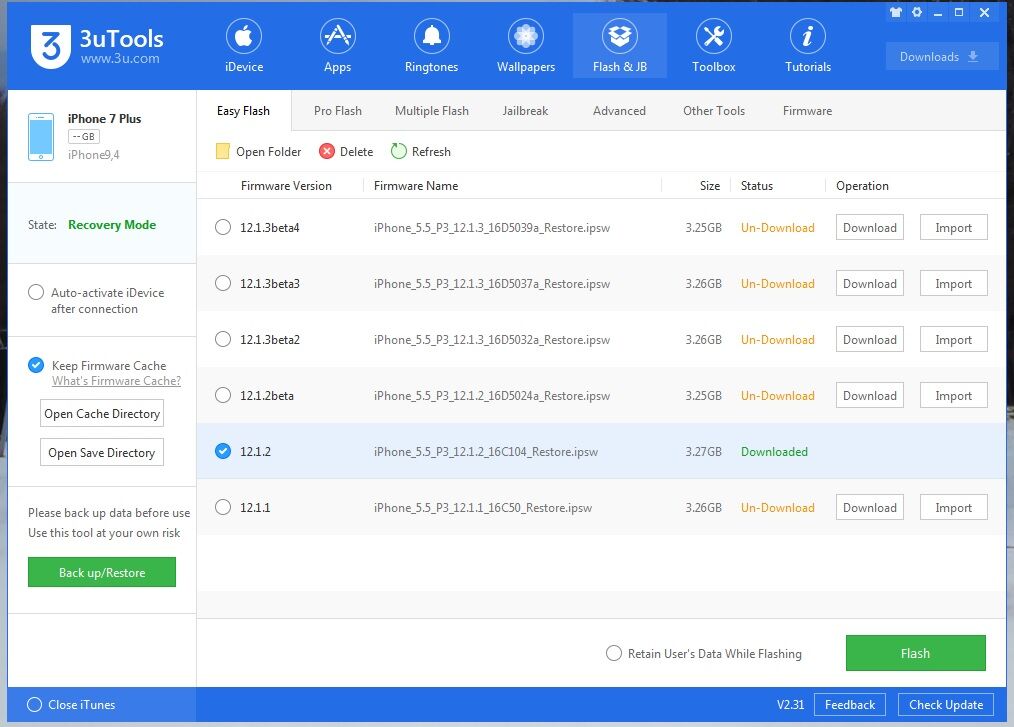The image size is (1014, 727).
Task: Click the green Refresh icon
Action: click(398, 151)
